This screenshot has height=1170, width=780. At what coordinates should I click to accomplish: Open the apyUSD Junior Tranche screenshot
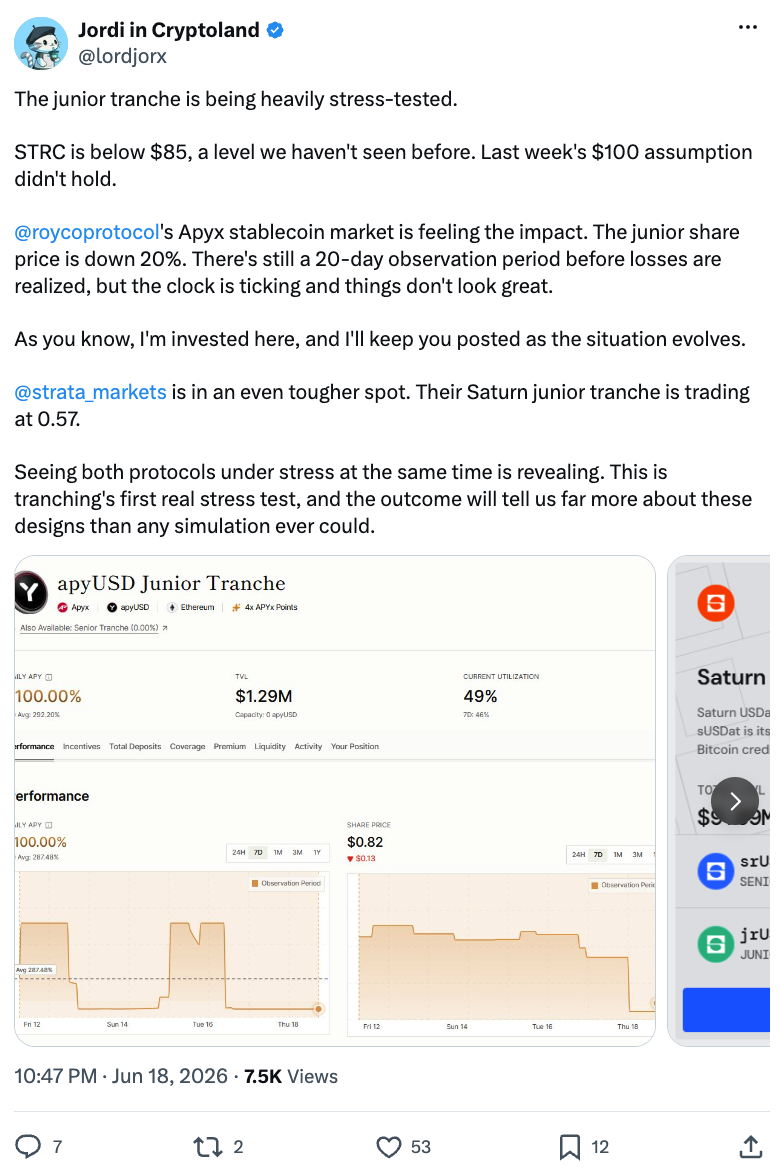[335, 801]
